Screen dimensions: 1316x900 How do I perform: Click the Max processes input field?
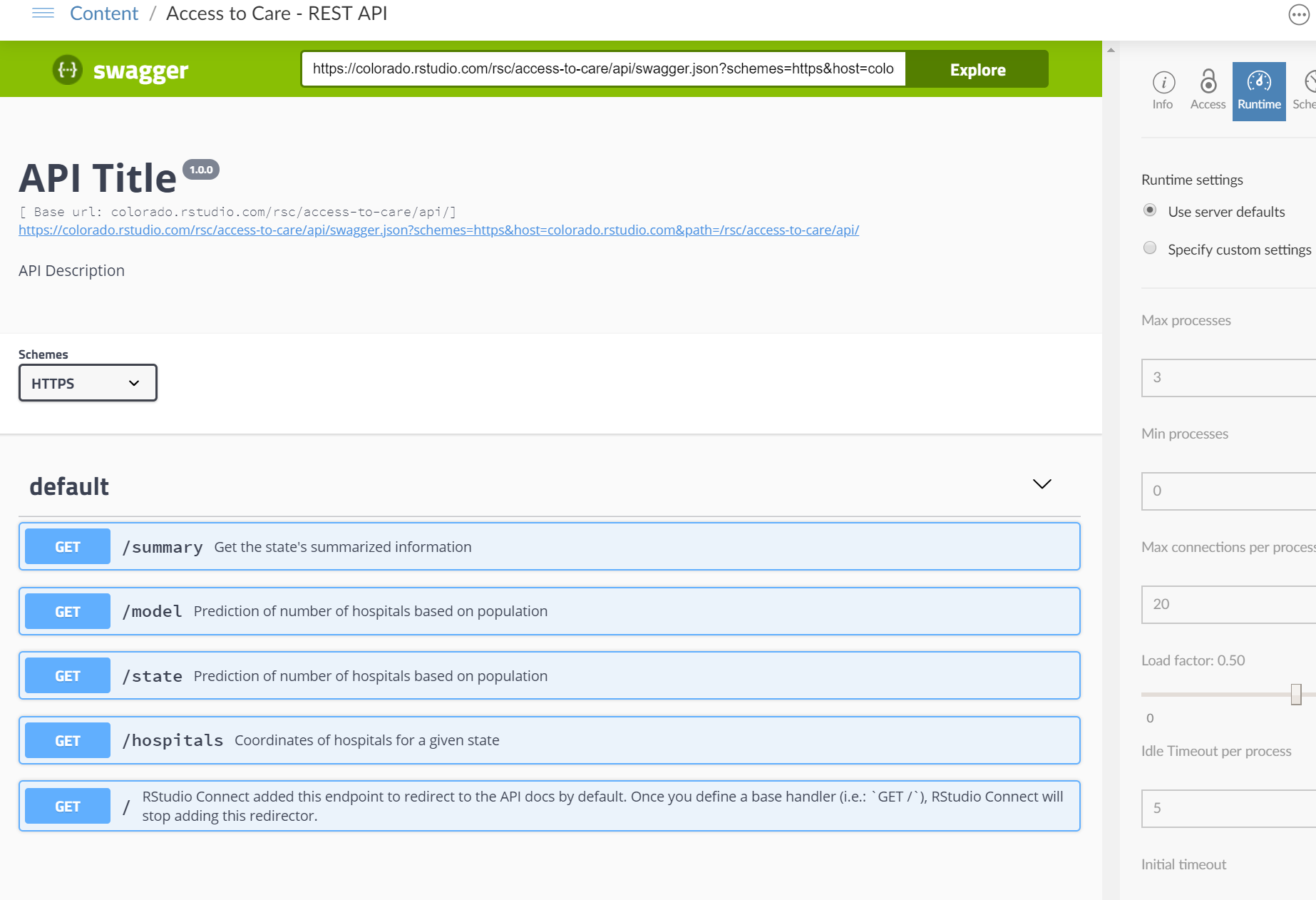coord(1228,377)
